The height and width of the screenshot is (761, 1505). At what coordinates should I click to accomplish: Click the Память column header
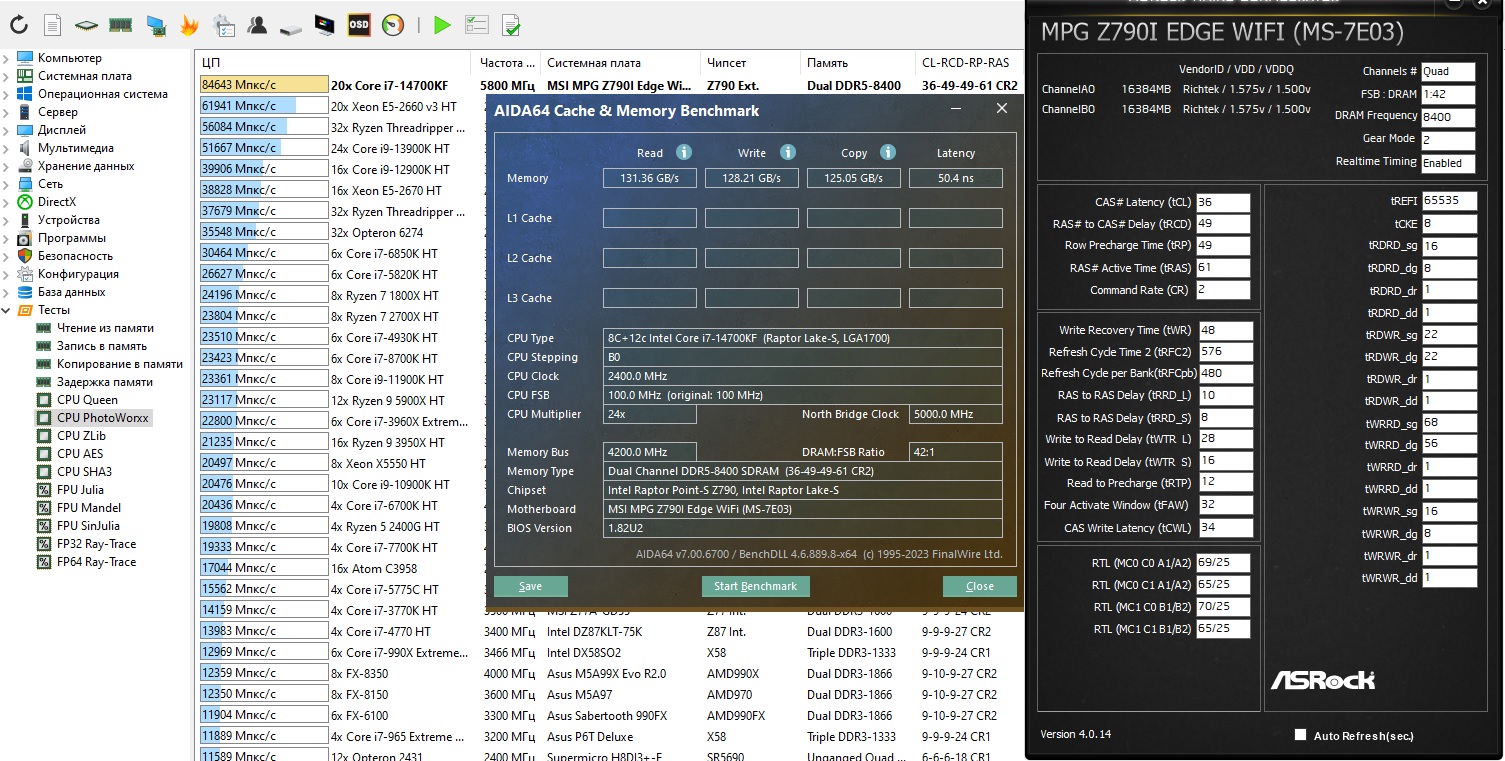(x=828, y=62)
